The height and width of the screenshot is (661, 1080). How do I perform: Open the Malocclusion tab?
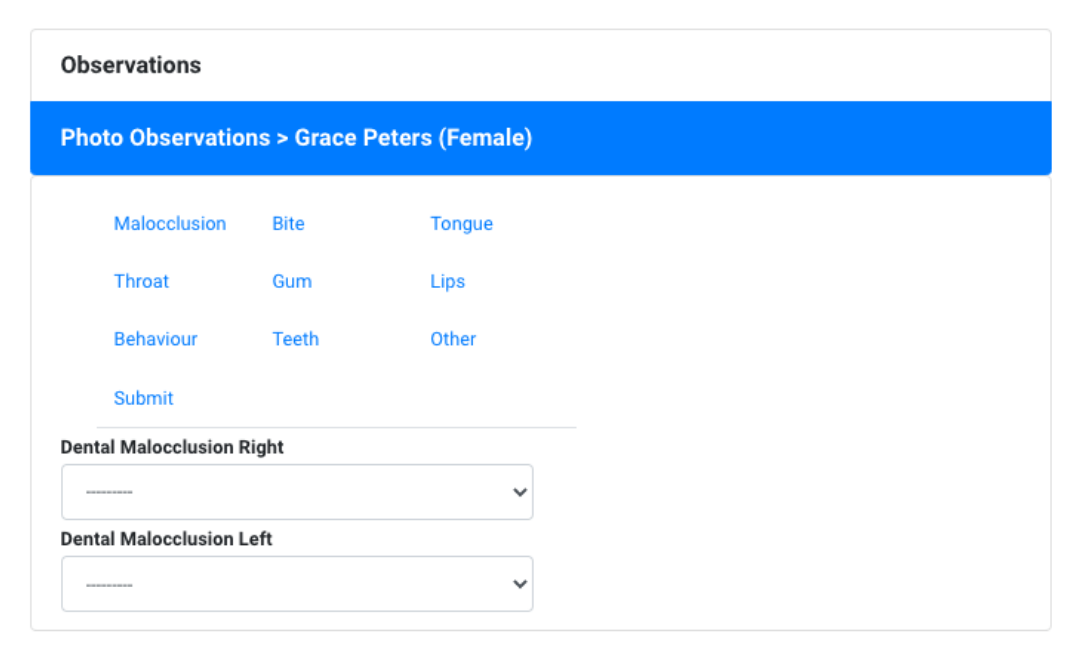click(x=170, y=224)
